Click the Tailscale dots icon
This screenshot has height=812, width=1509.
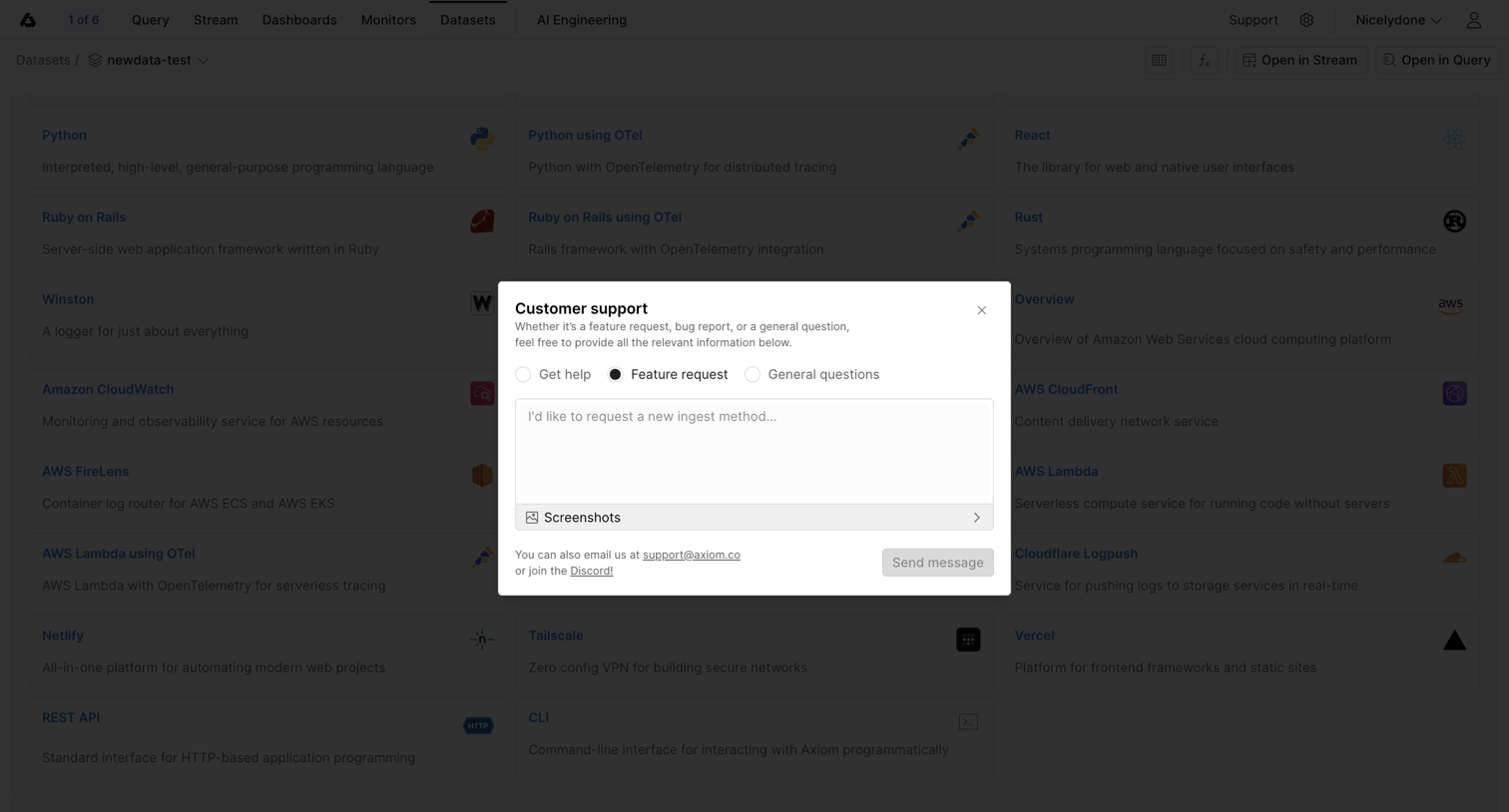(x=968, y=639)
